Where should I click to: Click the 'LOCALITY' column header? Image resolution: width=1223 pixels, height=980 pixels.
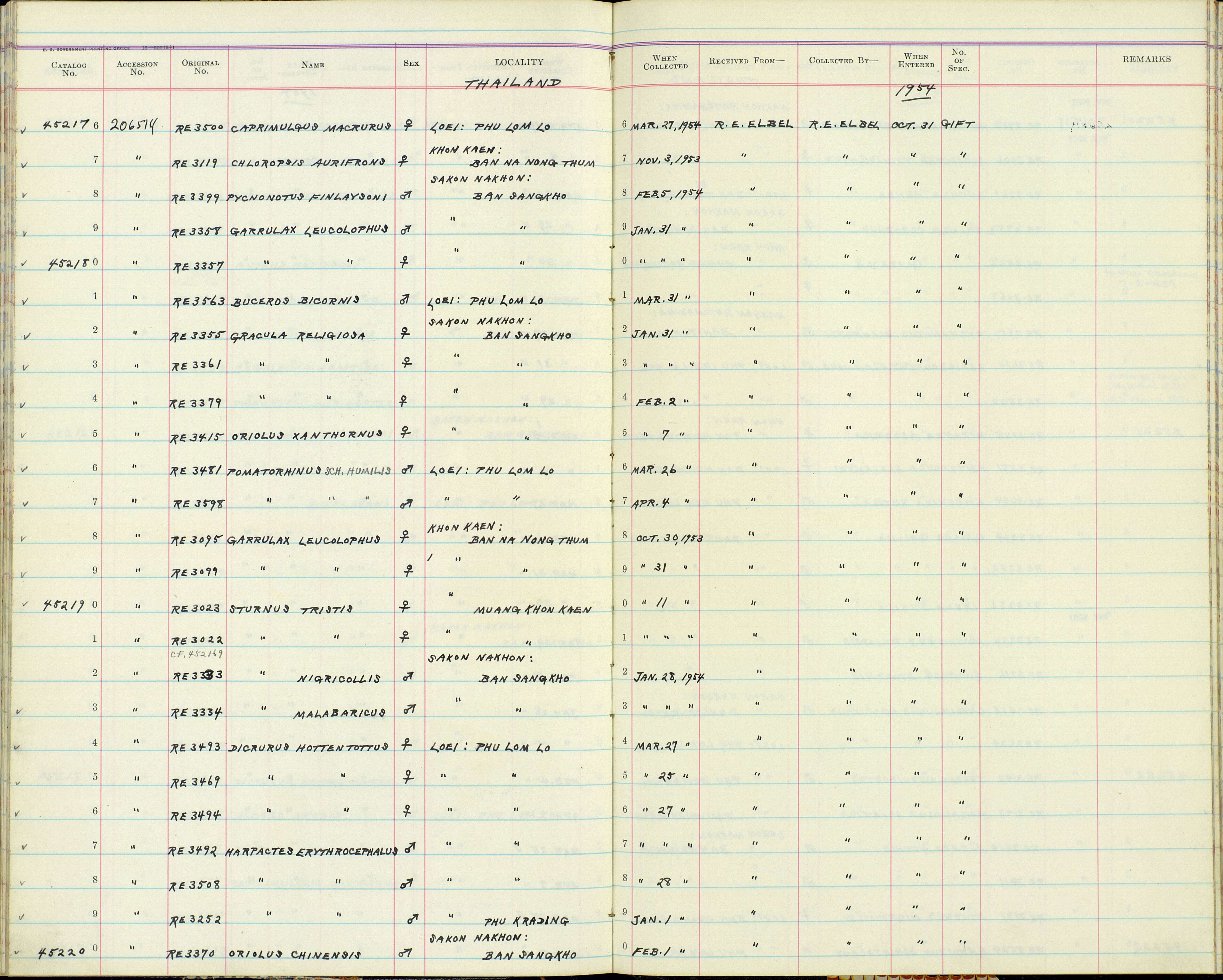coord(519,62)
